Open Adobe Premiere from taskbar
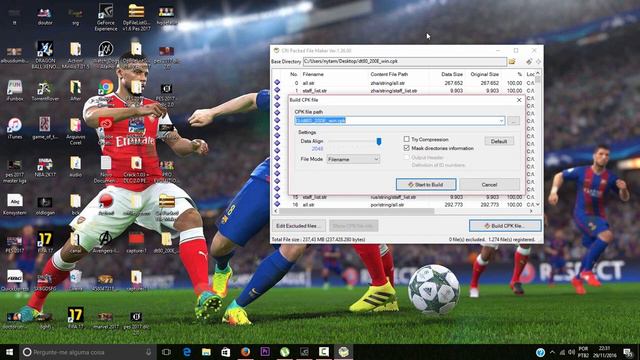This screenshot has height=360, width=640. (265, 352)
